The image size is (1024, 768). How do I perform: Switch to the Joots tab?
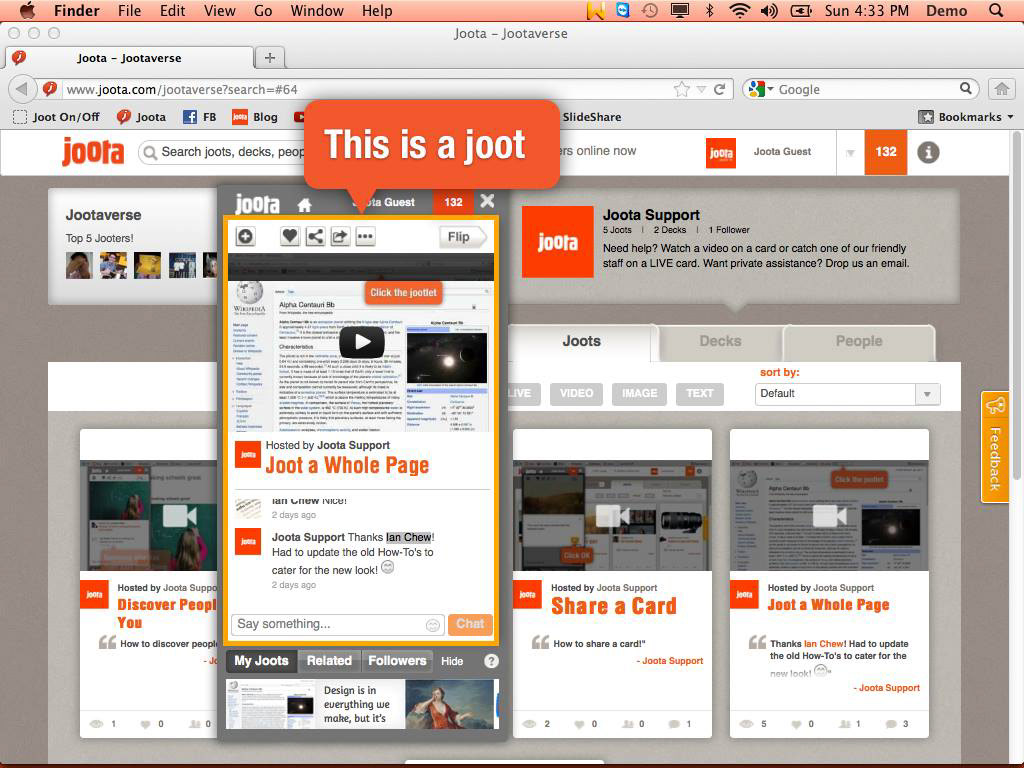click(x=581, y=342)
